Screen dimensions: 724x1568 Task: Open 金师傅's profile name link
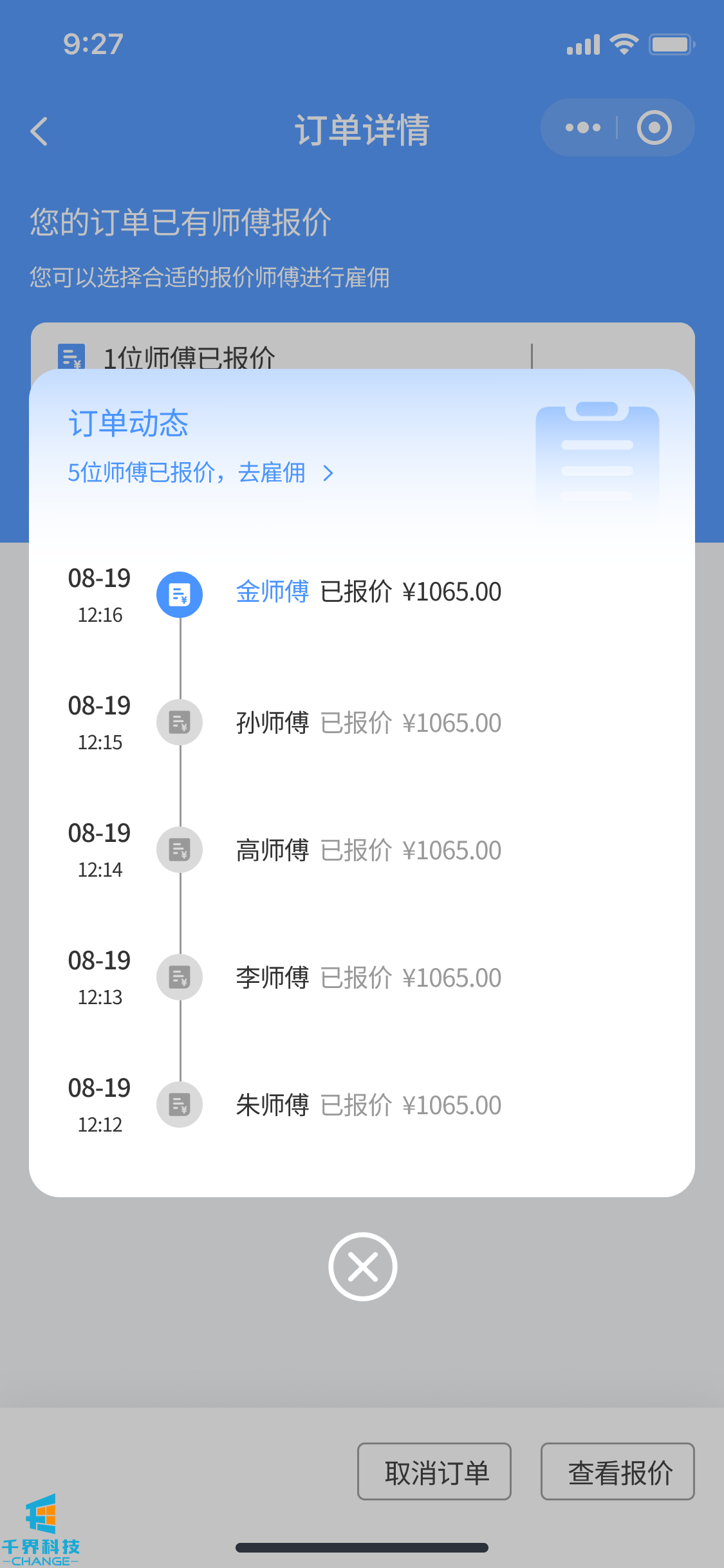(x=272, y=592)
